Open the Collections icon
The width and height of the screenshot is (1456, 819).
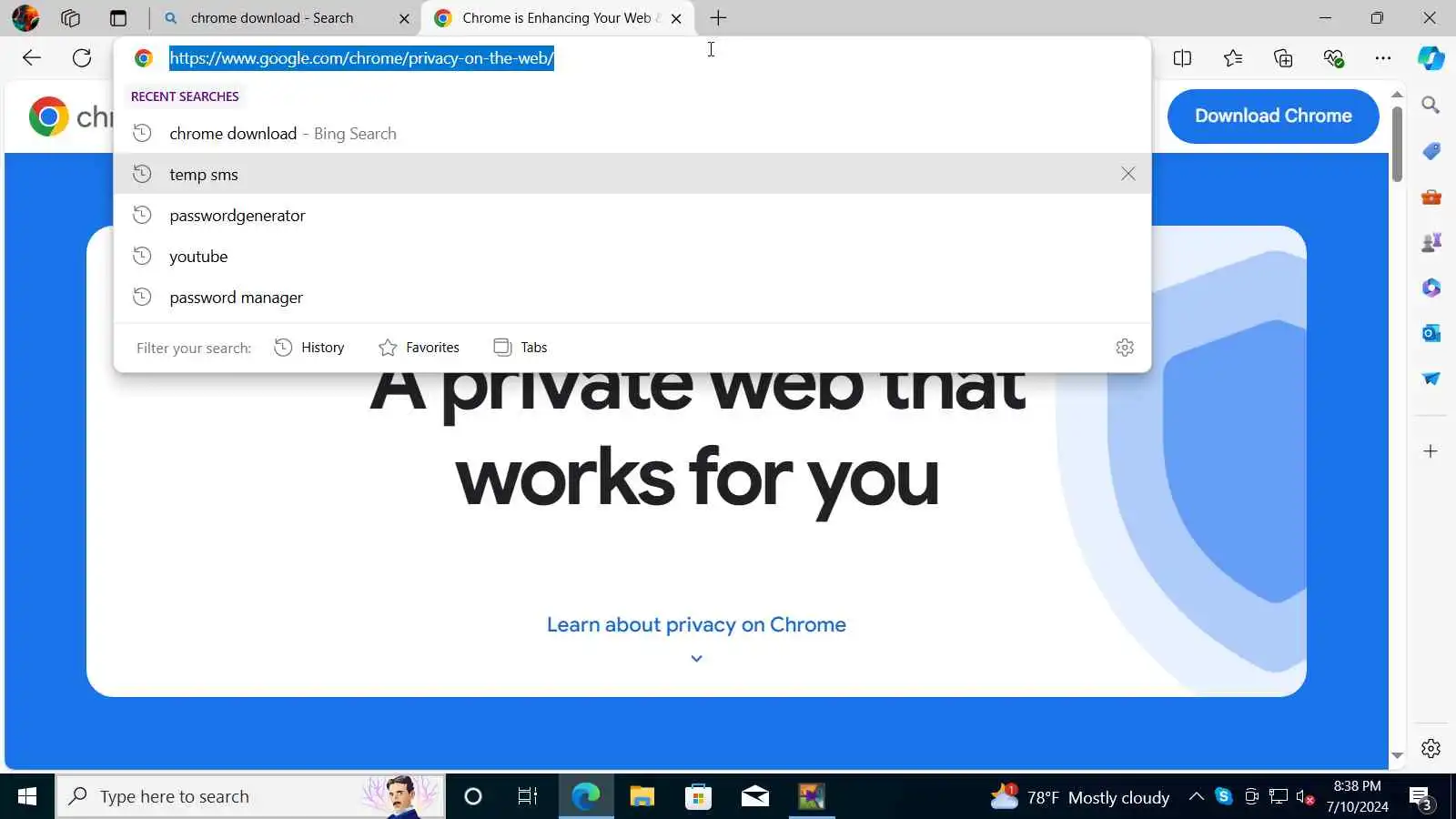coord(1283,58)
